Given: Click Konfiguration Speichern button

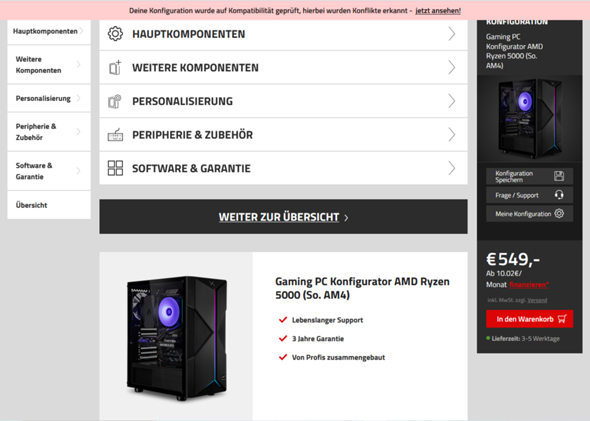Looking at the screenshot, I should (529, 176).
